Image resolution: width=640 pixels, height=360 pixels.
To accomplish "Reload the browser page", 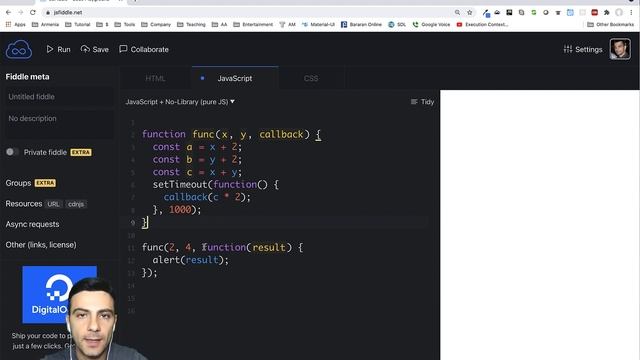I will pos(33,13).
